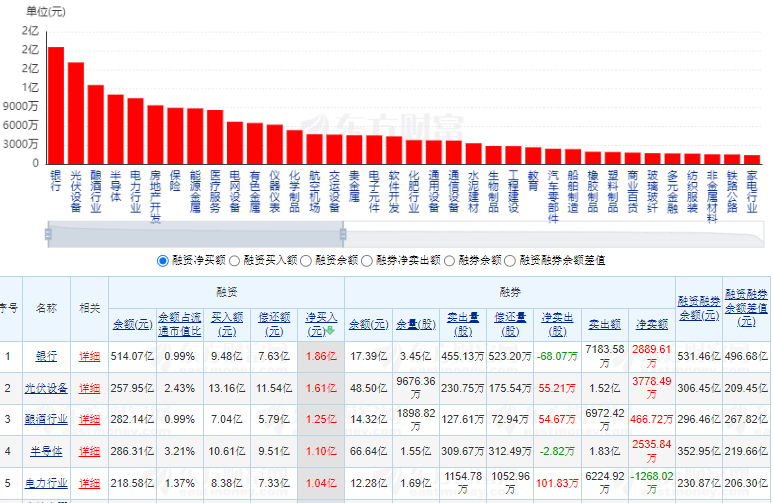Sort by 融资融券余额差值(元) column header
This screenshot has width=773, height=503.
point(746,307)
